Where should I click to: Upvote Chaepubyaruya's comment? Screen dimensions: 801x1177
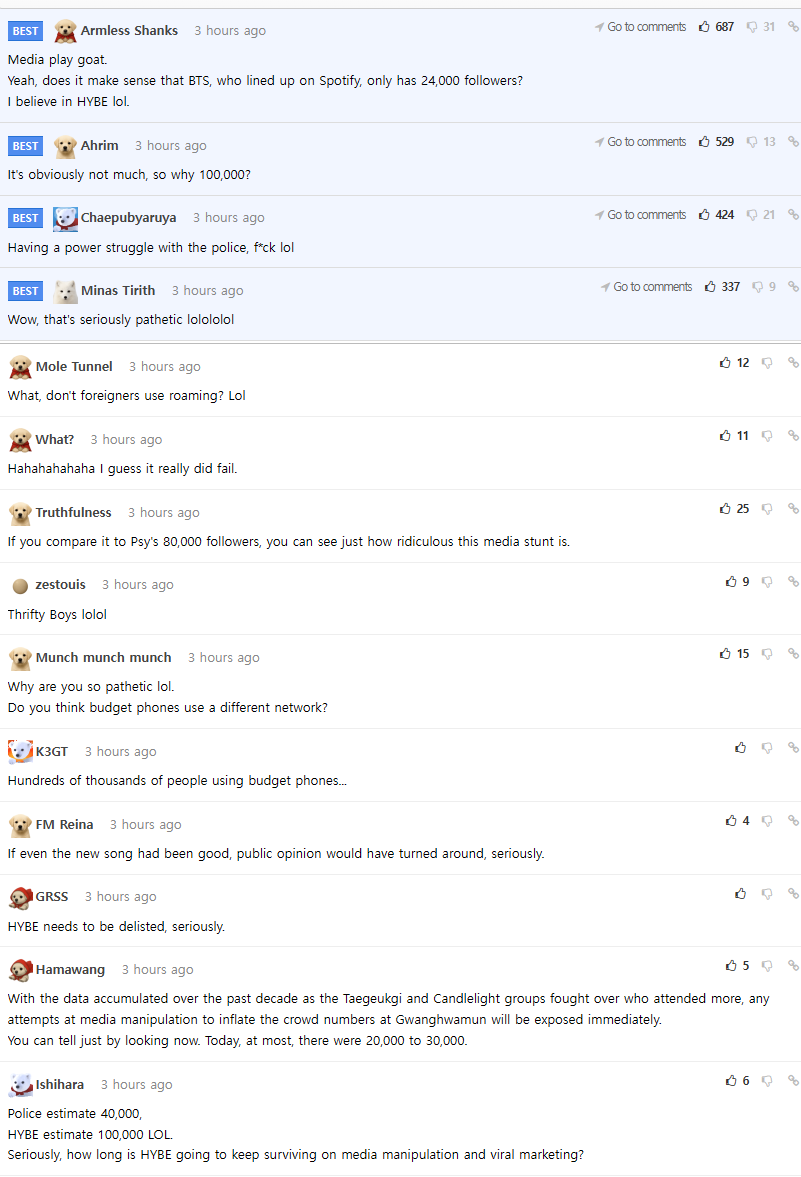(x=704, y=215)
